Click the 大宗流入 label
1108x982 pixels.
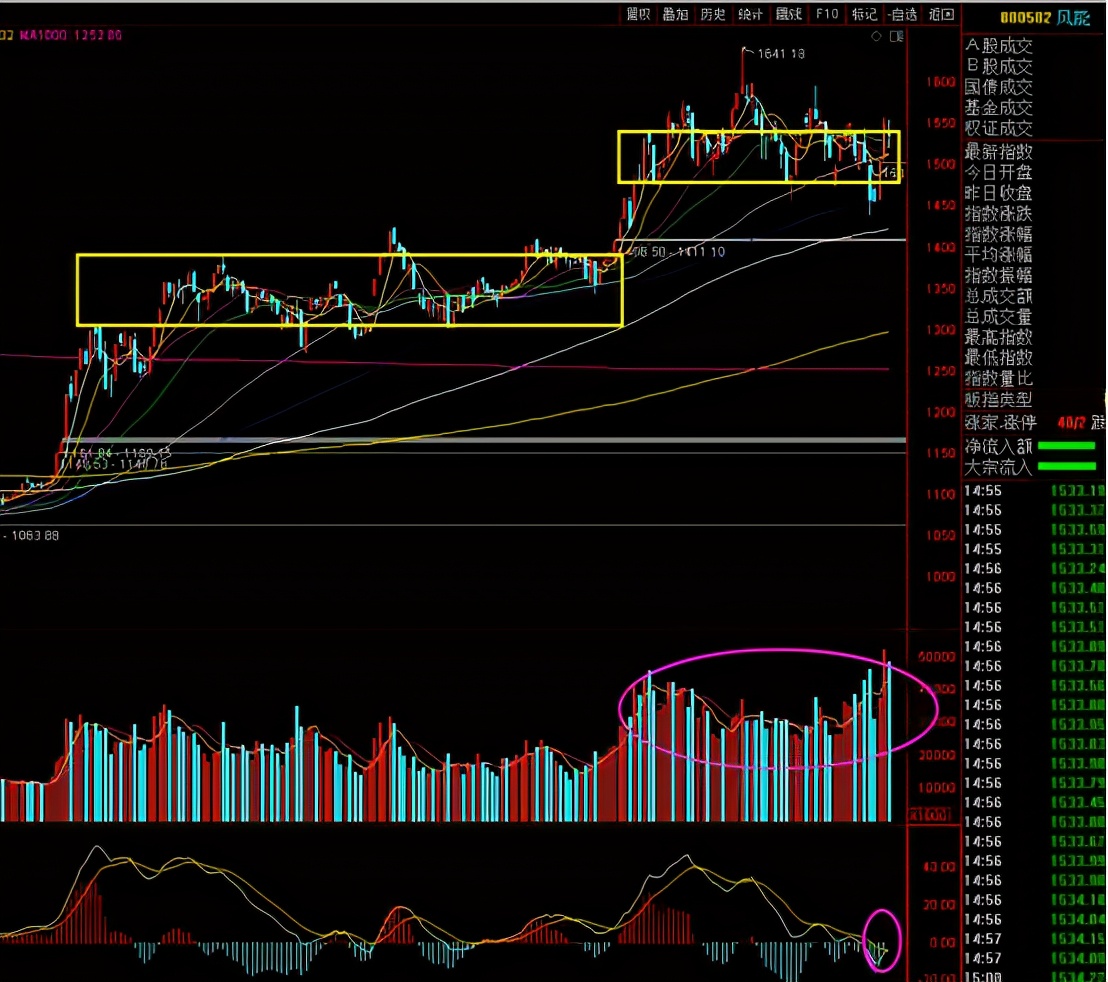tap(998, 466)
